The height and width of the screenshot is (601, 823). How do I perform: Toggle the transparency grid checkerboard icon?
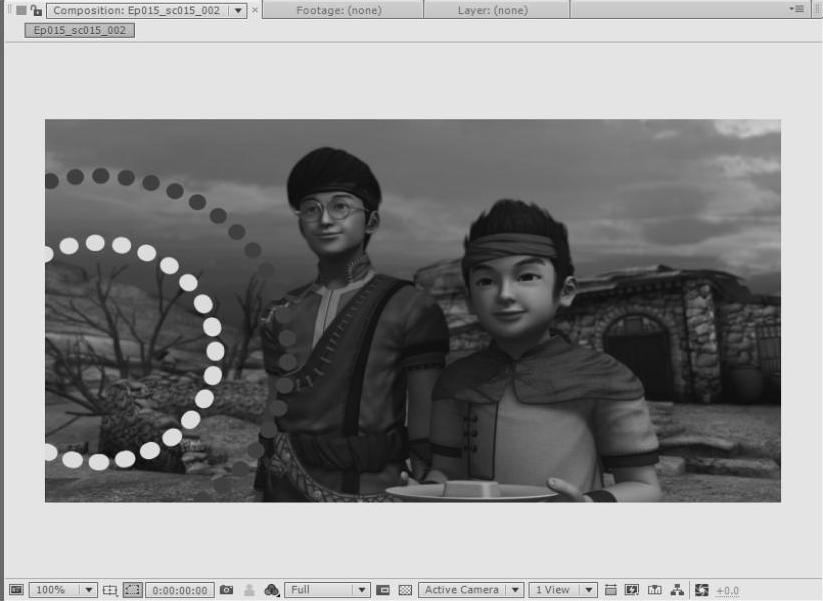pyautogui.click(x=405, y=590)
